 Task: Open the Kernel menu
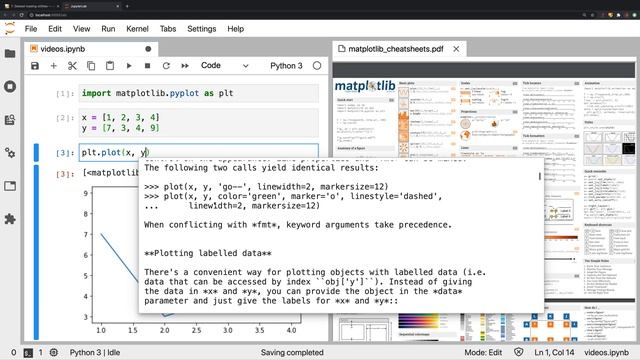point(137,29)
